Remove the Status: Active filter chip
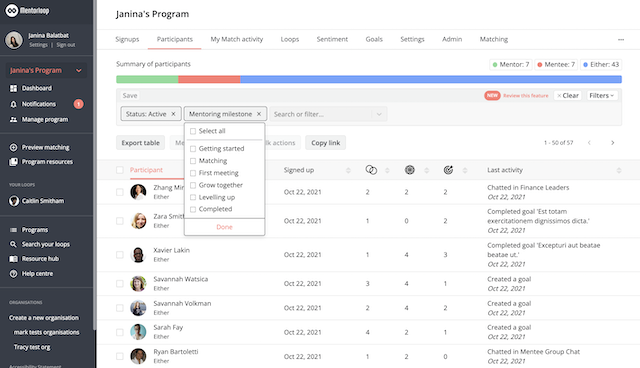The width and height of the screenshot is (640, 368). [173, 114]
